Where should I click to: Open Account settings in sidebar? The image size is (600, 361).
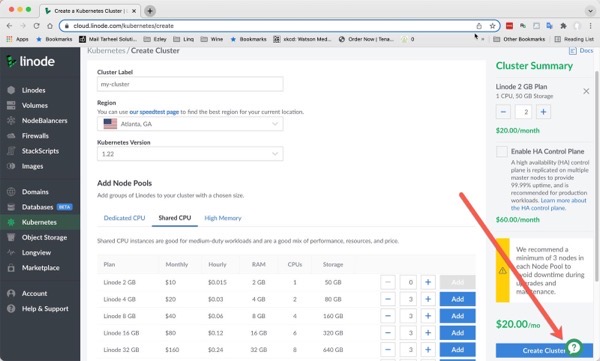[x=34, y=294]
